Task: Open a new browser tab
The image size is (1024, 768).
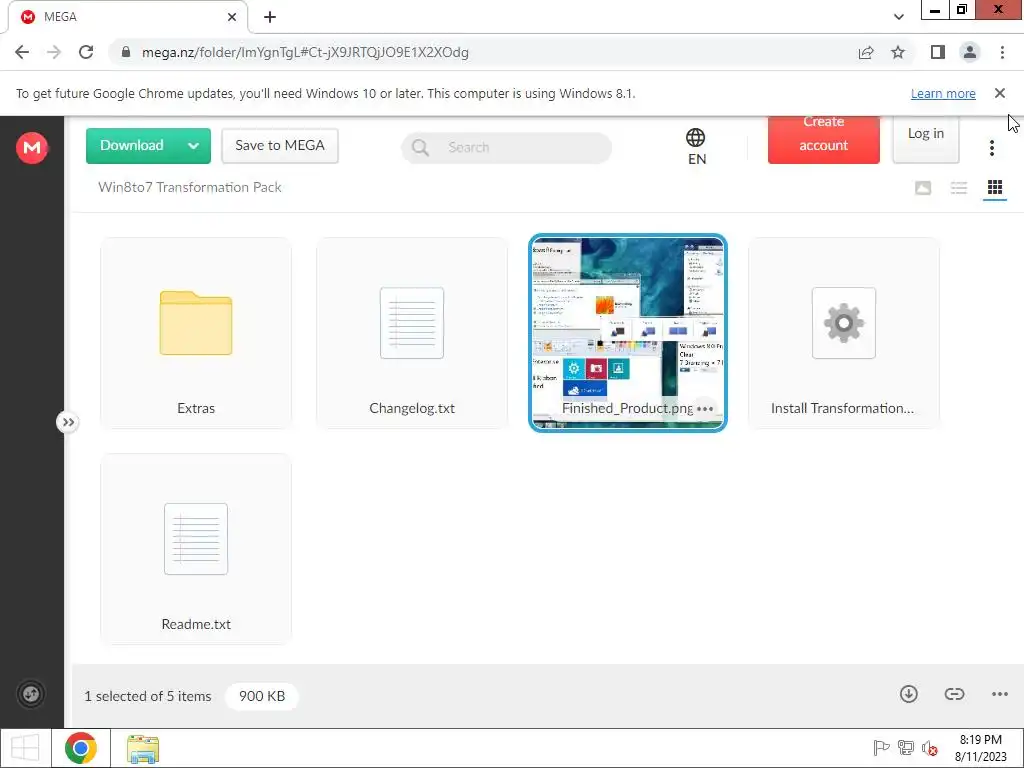Action: pyautogui.click(x=270, y=17)
